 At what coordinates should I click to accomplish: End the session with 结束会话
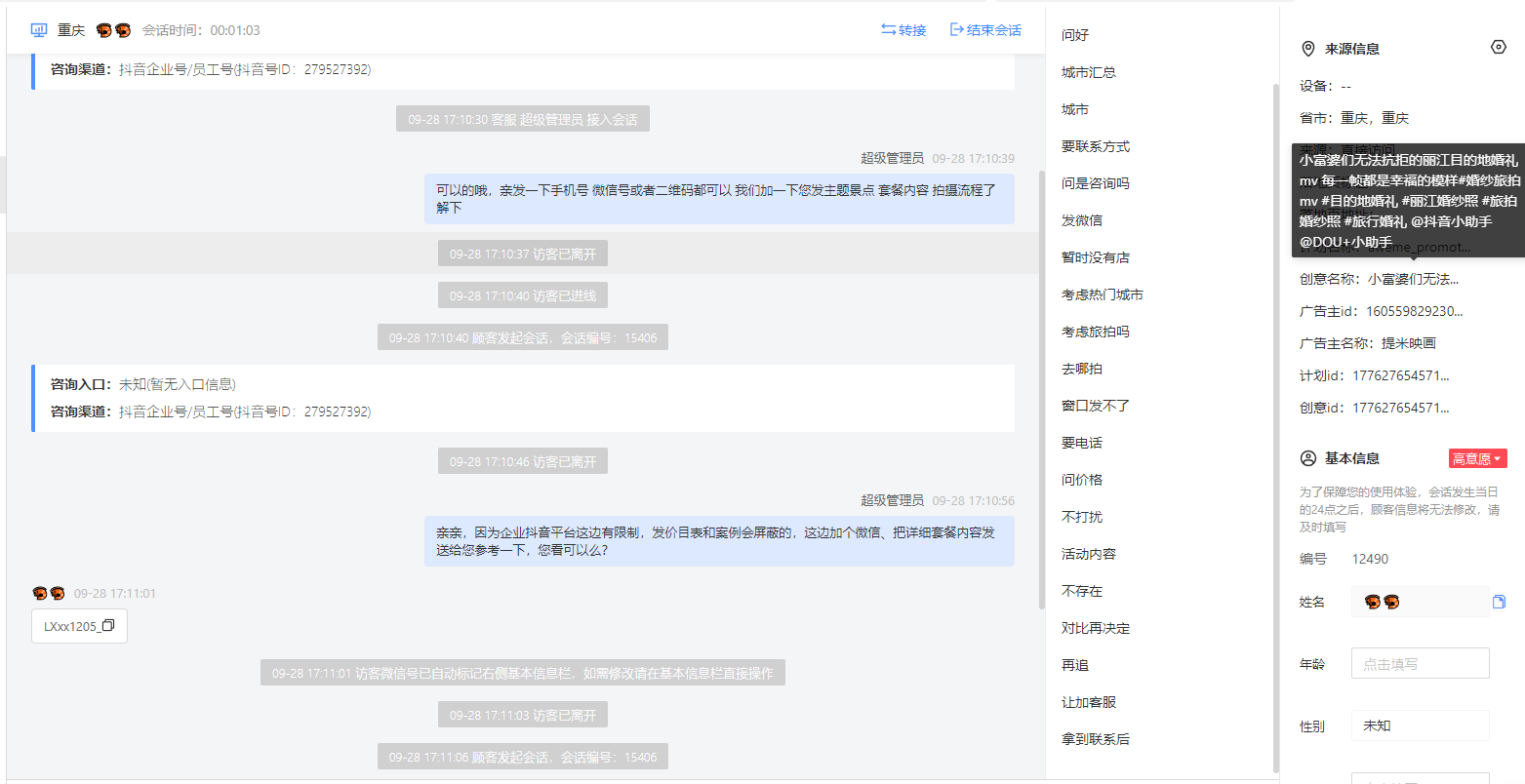pyautogui.click(x=985, y=30)
